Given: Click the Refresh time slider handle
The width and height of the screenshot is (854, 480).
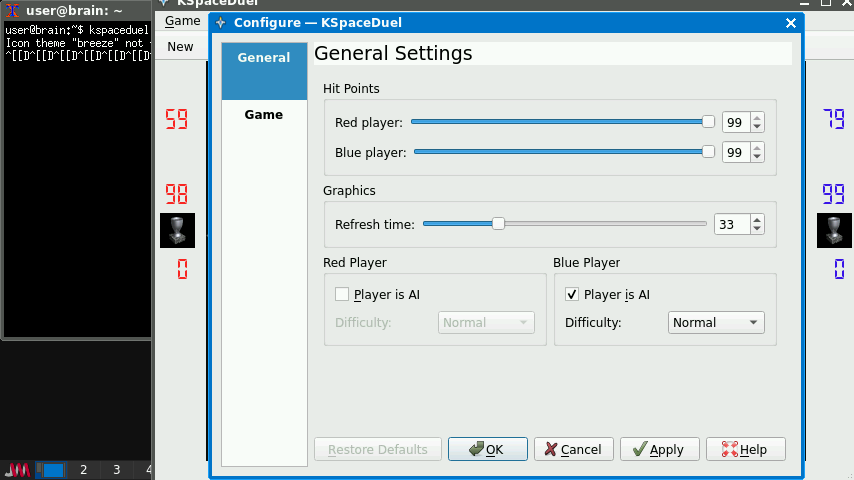Looking at the screenshot, I should (x=498, y=224).
